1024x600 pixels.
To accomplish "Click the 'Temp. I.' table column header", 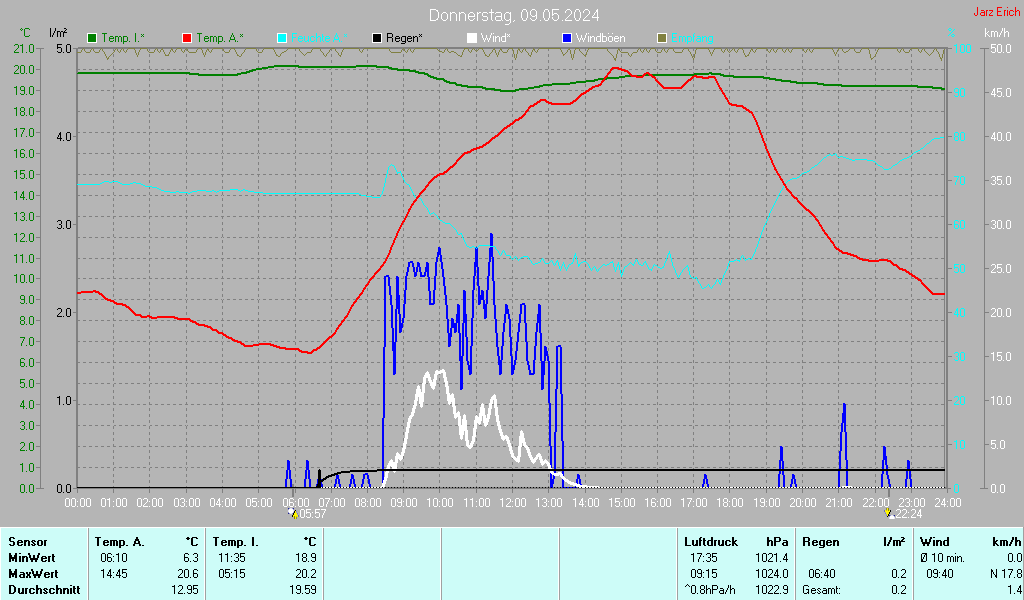I will 235,542.
